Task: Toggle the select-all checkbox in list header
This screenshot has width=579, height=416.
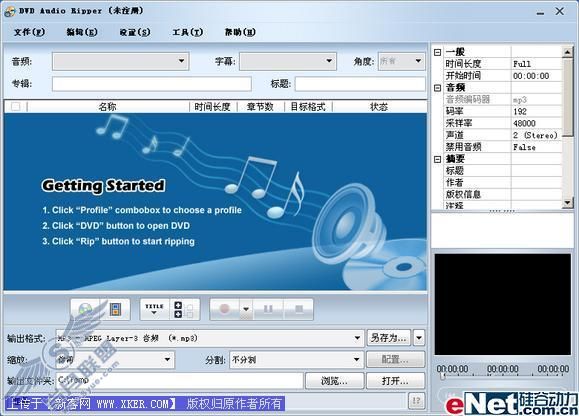Action: (x=16, y=107)
